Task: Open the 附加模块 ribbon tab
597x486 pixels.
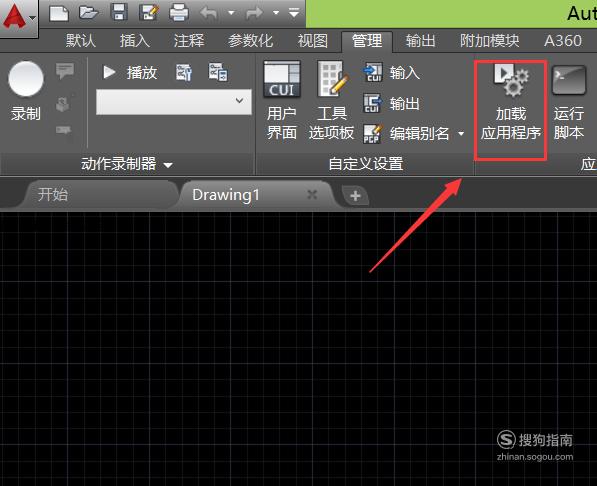Action: click(x=490, y=41)
